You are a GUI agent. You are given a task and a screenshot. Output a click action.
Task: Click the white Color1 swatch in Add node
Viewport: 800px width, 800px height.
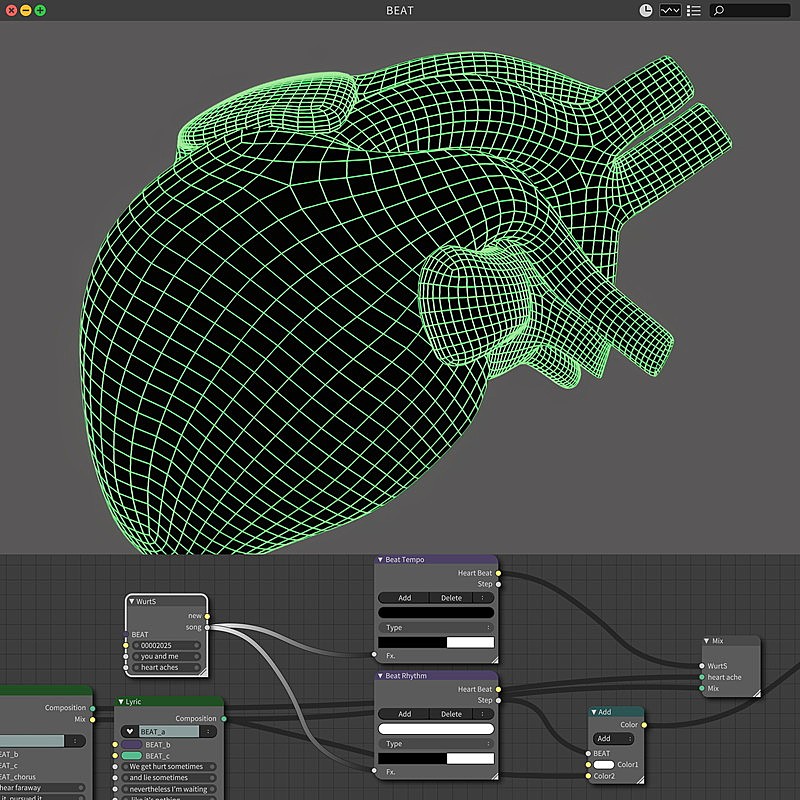[x=604, y=765]
